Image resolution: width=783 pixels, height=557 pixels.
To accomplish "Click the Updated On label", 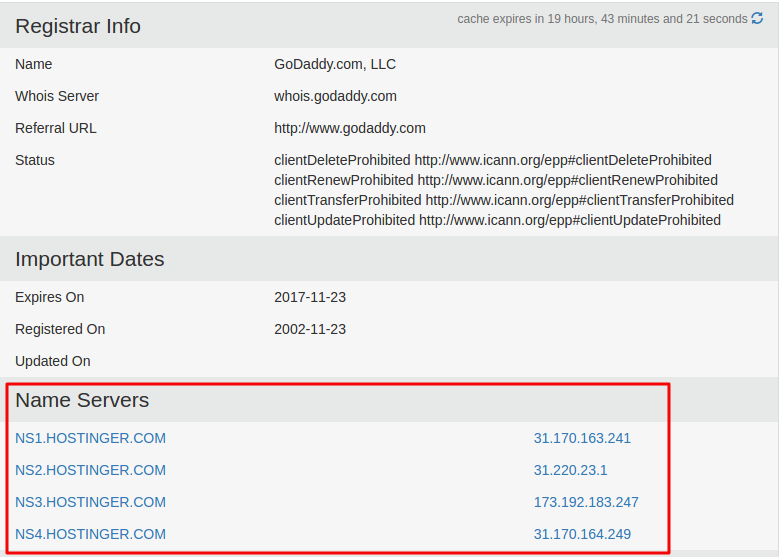I will (x=53, y=361).
